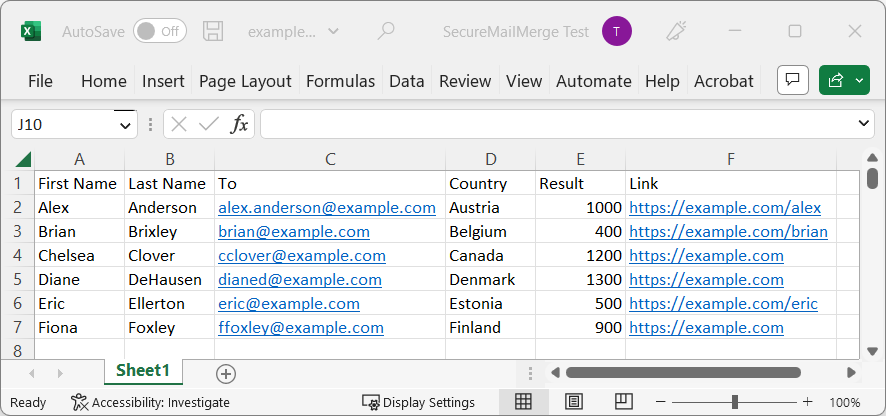Click the insert function fx icon
The width and height of the screenshot is (886, 416).
239,124
